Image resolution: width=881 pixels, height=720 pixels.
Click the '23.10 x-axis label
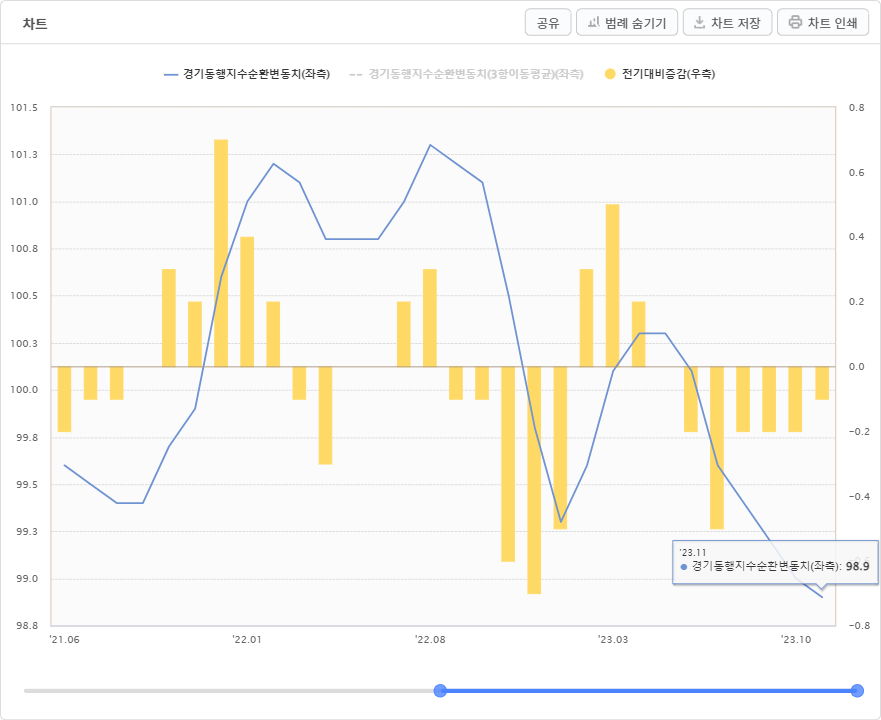pyautogui.click(x=796, y=640)
